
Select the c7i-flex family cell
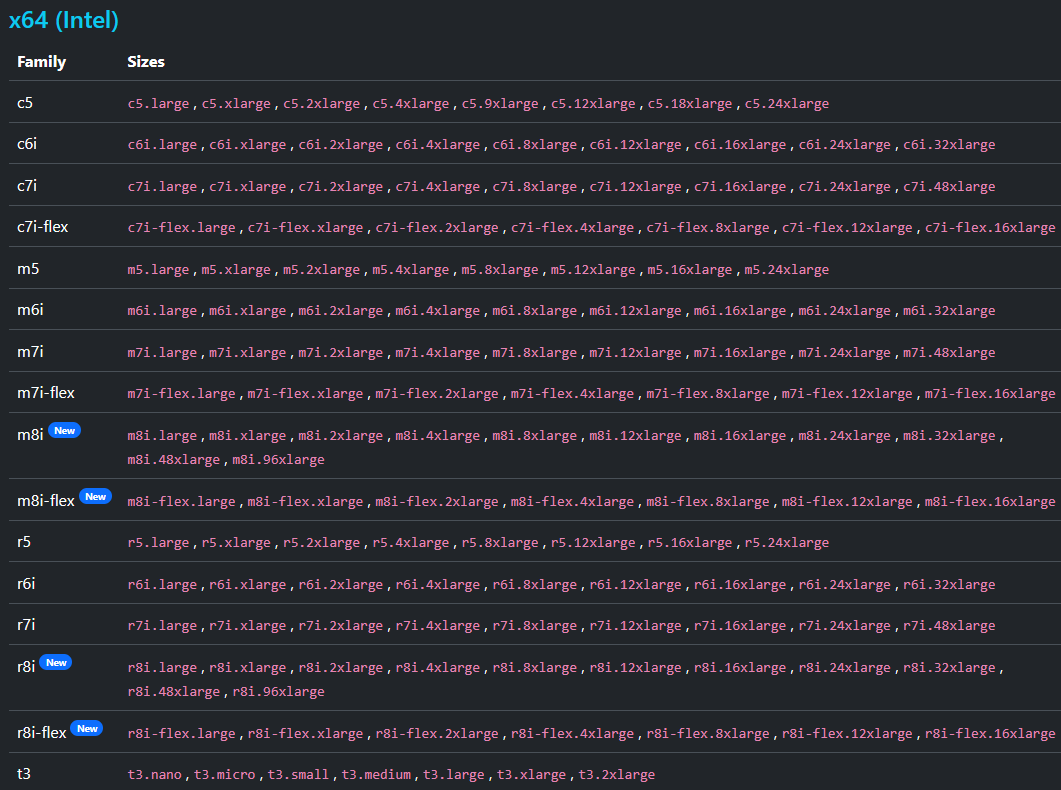(x=43, y=227)
